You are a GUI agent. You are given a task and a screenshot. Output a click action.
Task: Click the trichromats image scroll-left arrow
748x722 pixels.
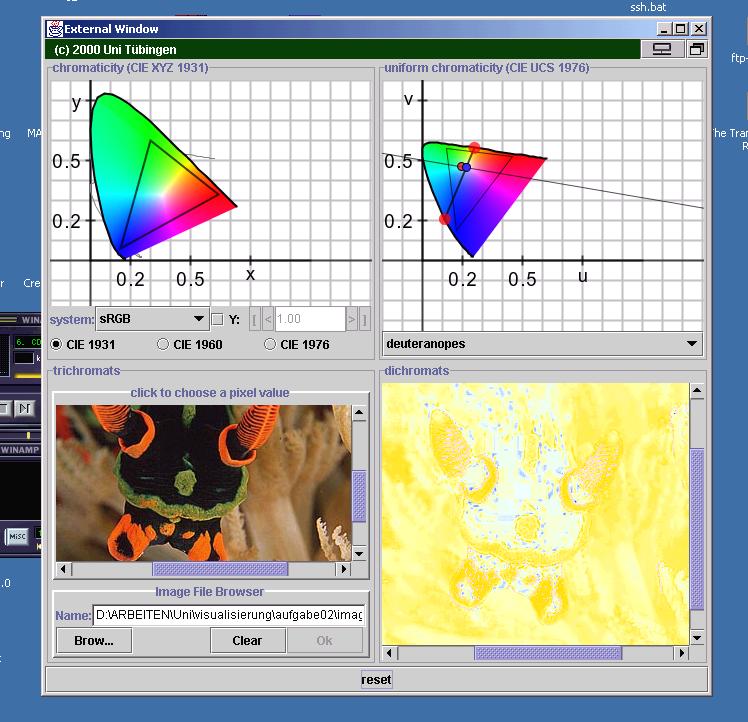point(64,569)
